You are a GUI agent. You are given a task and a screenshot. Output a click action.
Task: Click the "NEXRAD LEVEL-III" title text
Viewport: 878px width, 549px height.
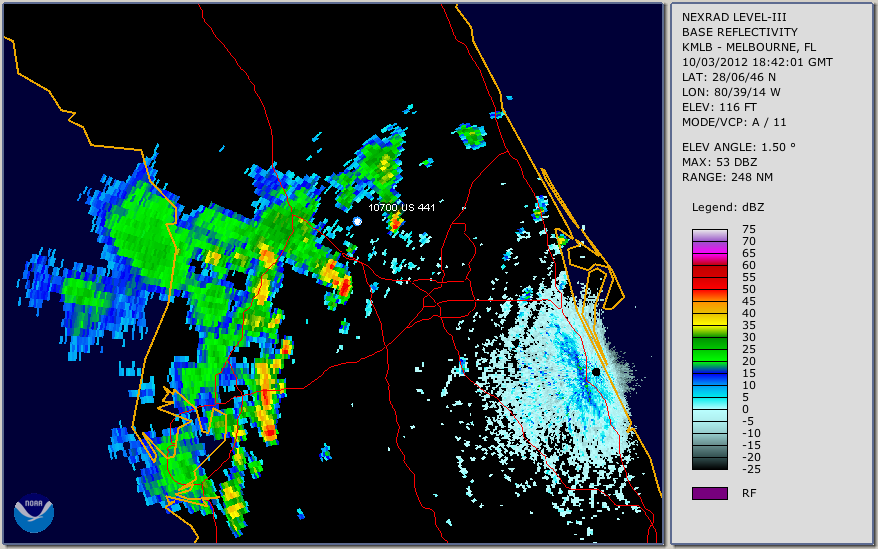pyautogui.click(x=734, y=17)
